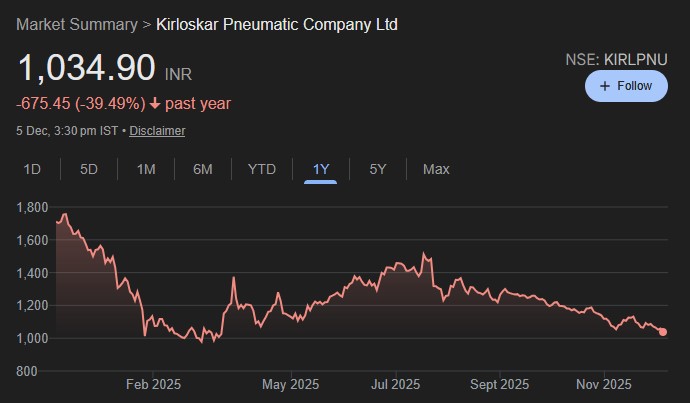Image resolution: width=690 pixels, height=403 pixels.
Task: Click the -675.45 (-39.49%) change text
Action: pos(81,104)
